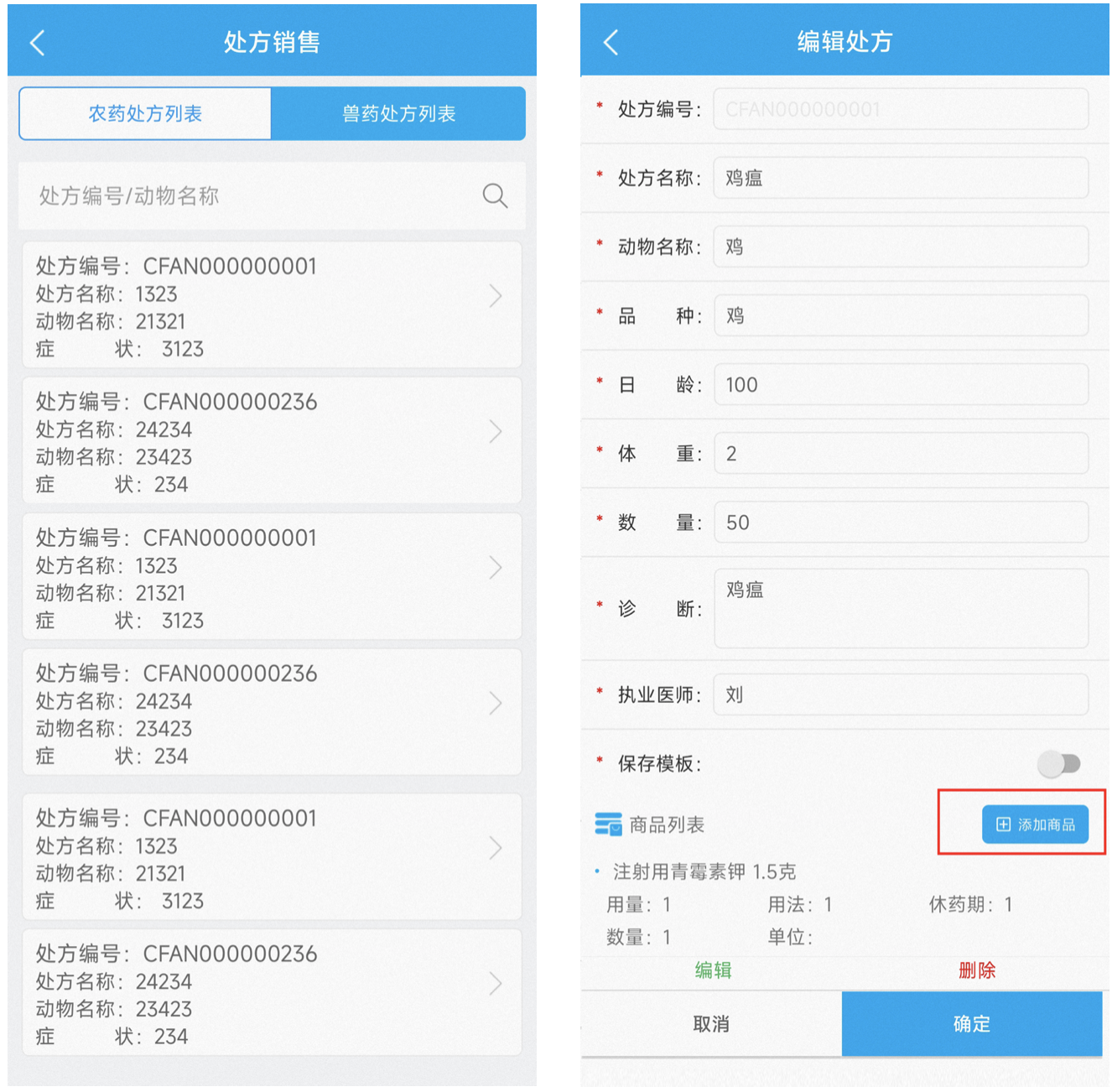The image size is (1112, 1092).
Task: Toggle the 保存模板 switch
Action: (x=1058, y=763)
